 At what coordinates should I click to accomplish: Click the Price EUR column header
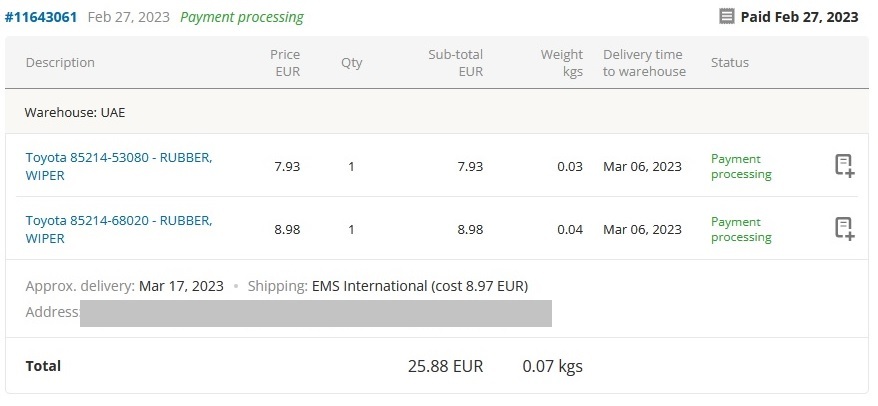(286, 62)
